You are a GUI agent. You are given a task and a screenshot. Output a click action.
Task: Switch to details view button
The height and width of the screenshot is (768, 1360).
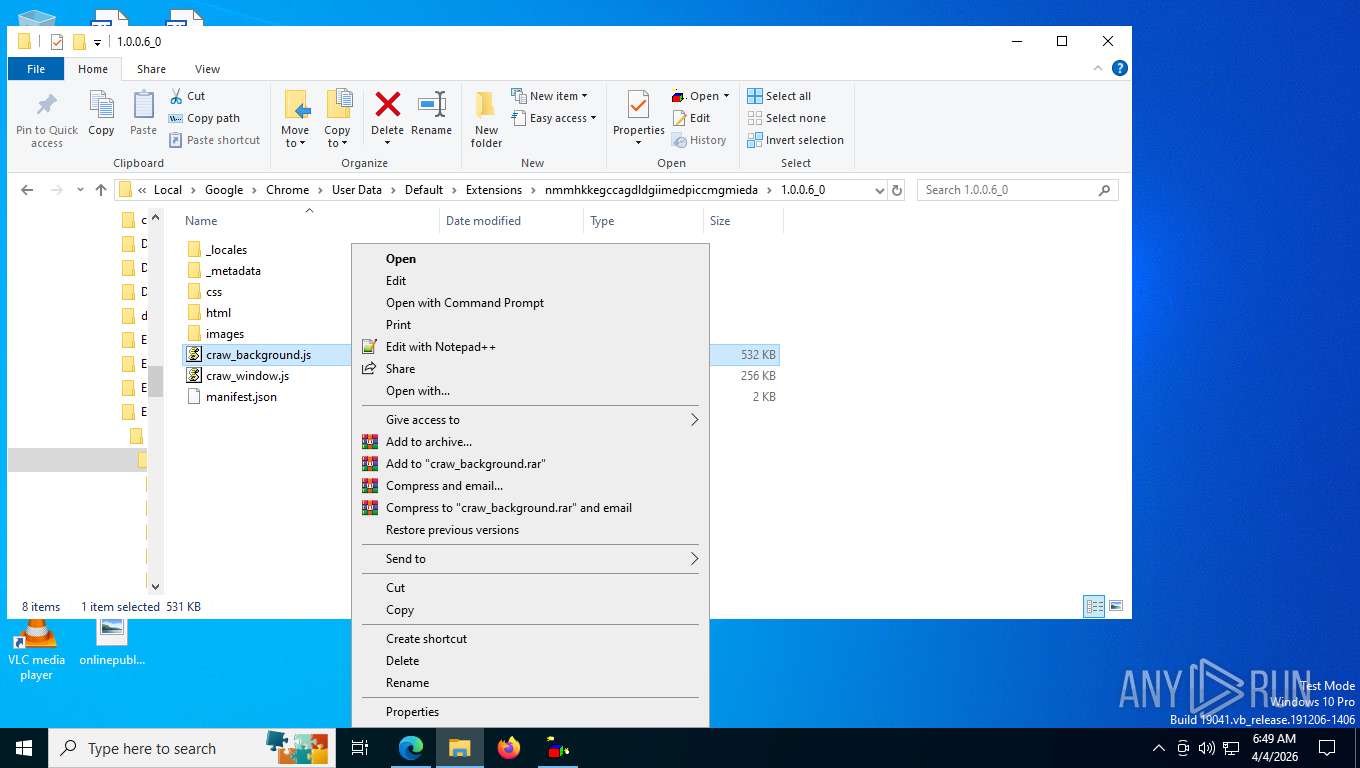(1095, 606)
